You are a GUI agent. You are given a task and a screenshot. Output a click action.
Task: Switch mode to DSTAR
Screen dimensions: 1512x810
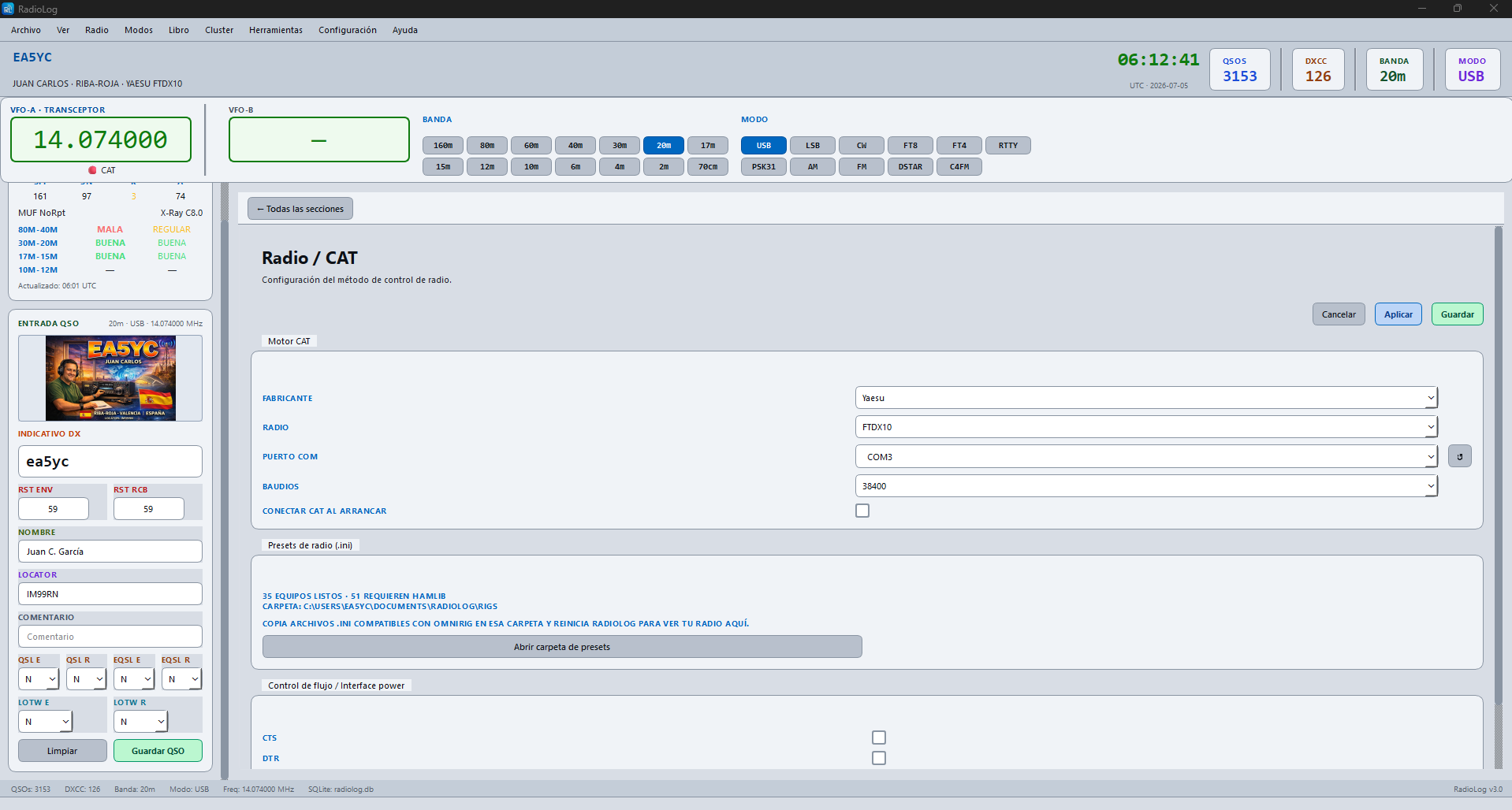click(911, 167)
